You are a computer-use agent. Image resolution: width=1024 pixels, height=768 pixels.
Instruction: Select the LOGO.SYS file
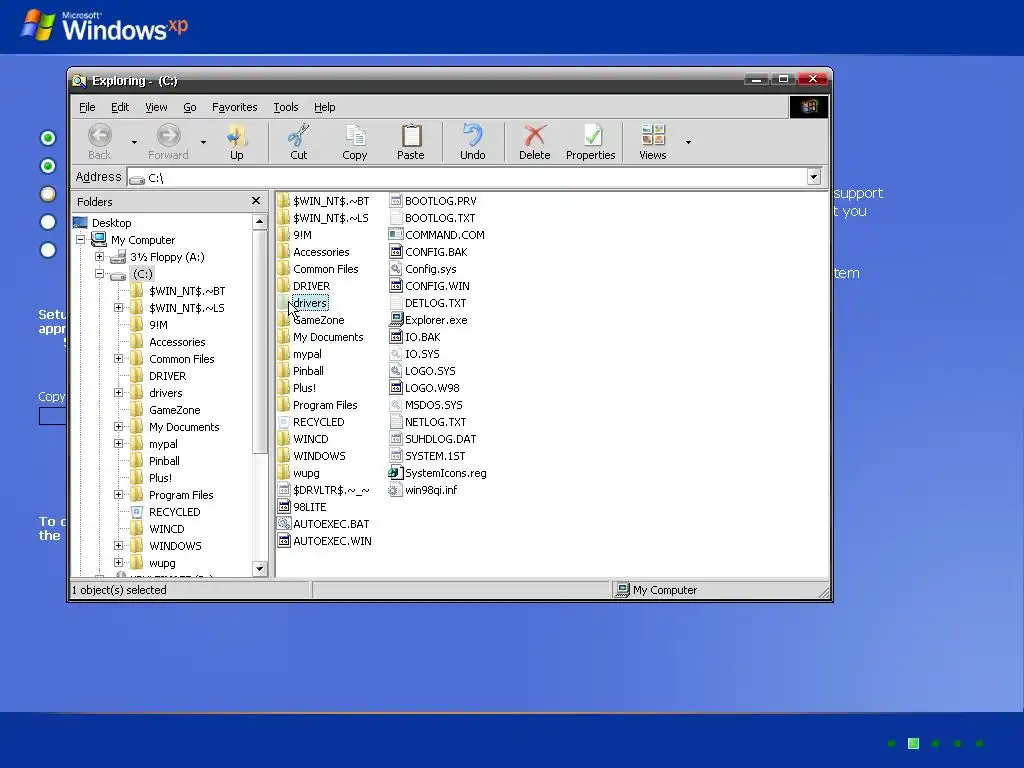click(x=423, y=371)
